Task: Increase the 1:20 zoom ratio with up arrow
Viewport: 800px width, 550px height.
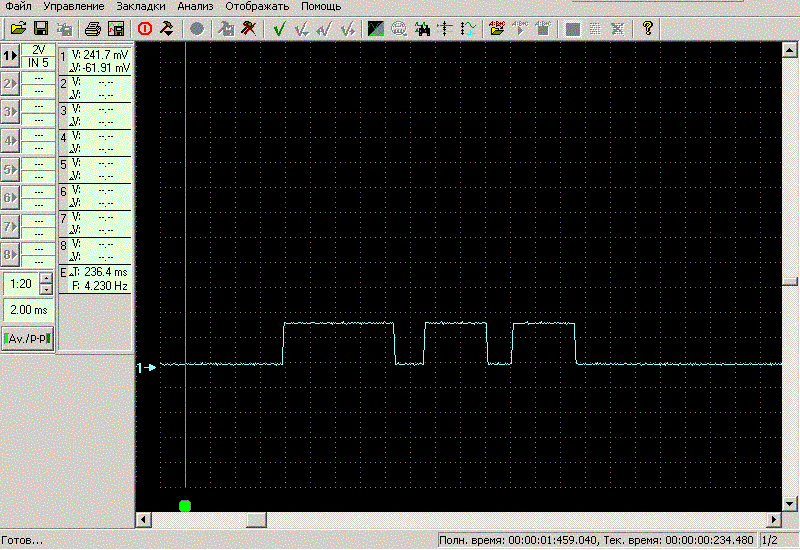Action: pyautogui.click(x=46, y=278)
